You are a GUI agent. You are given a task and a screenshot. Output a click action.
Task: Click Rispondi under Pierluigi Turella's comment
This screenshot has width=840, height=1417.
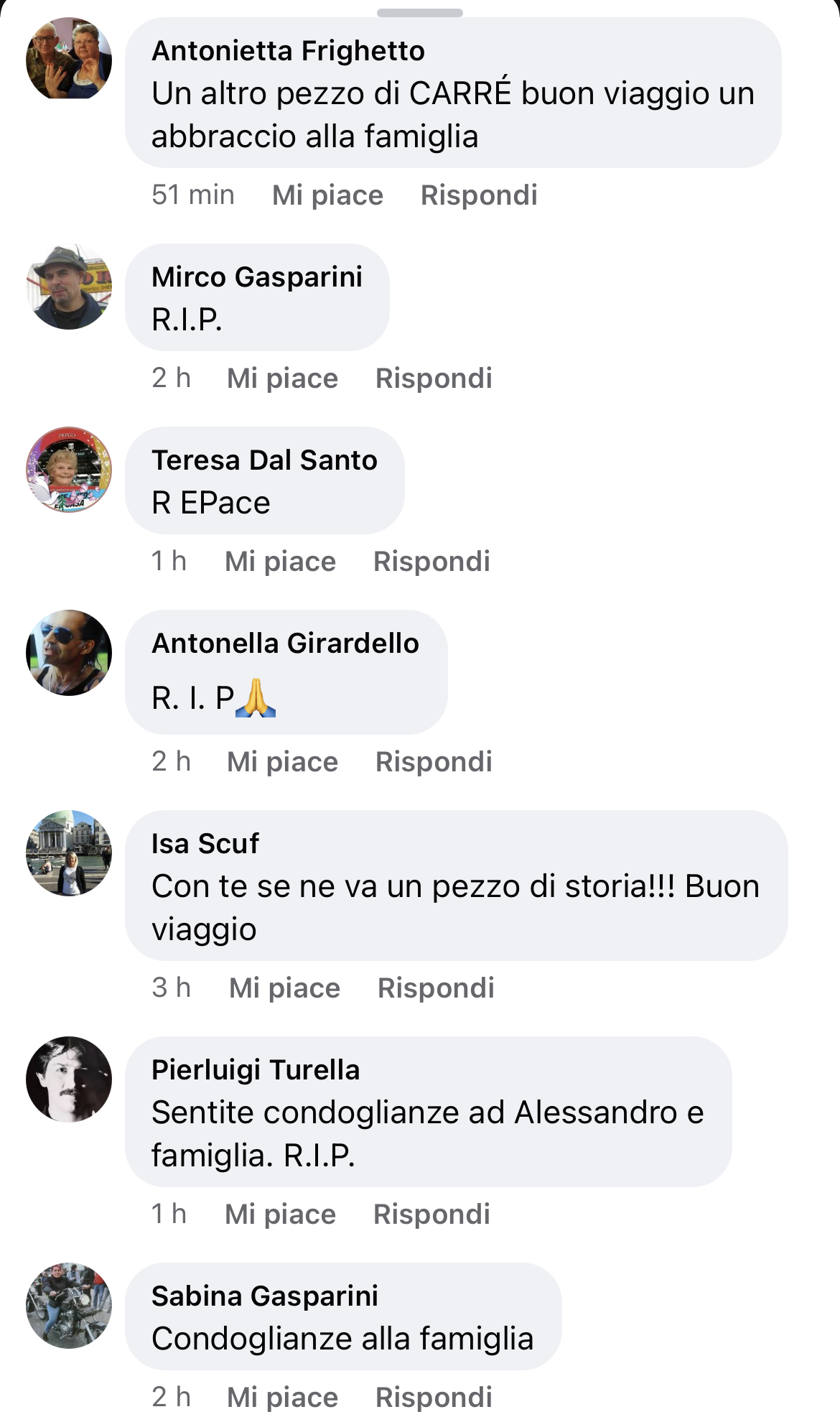point(431,1214)
